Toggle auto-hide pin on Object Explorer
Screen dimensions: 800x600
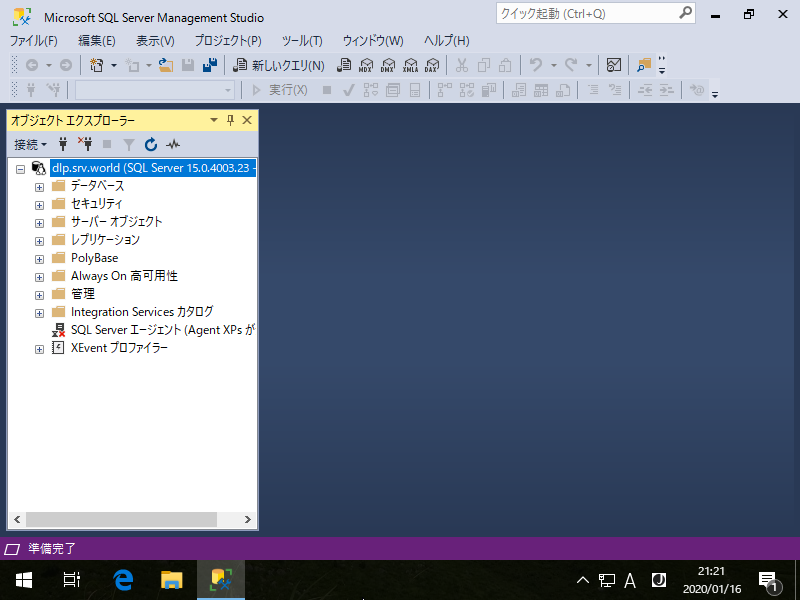(230, 120)
